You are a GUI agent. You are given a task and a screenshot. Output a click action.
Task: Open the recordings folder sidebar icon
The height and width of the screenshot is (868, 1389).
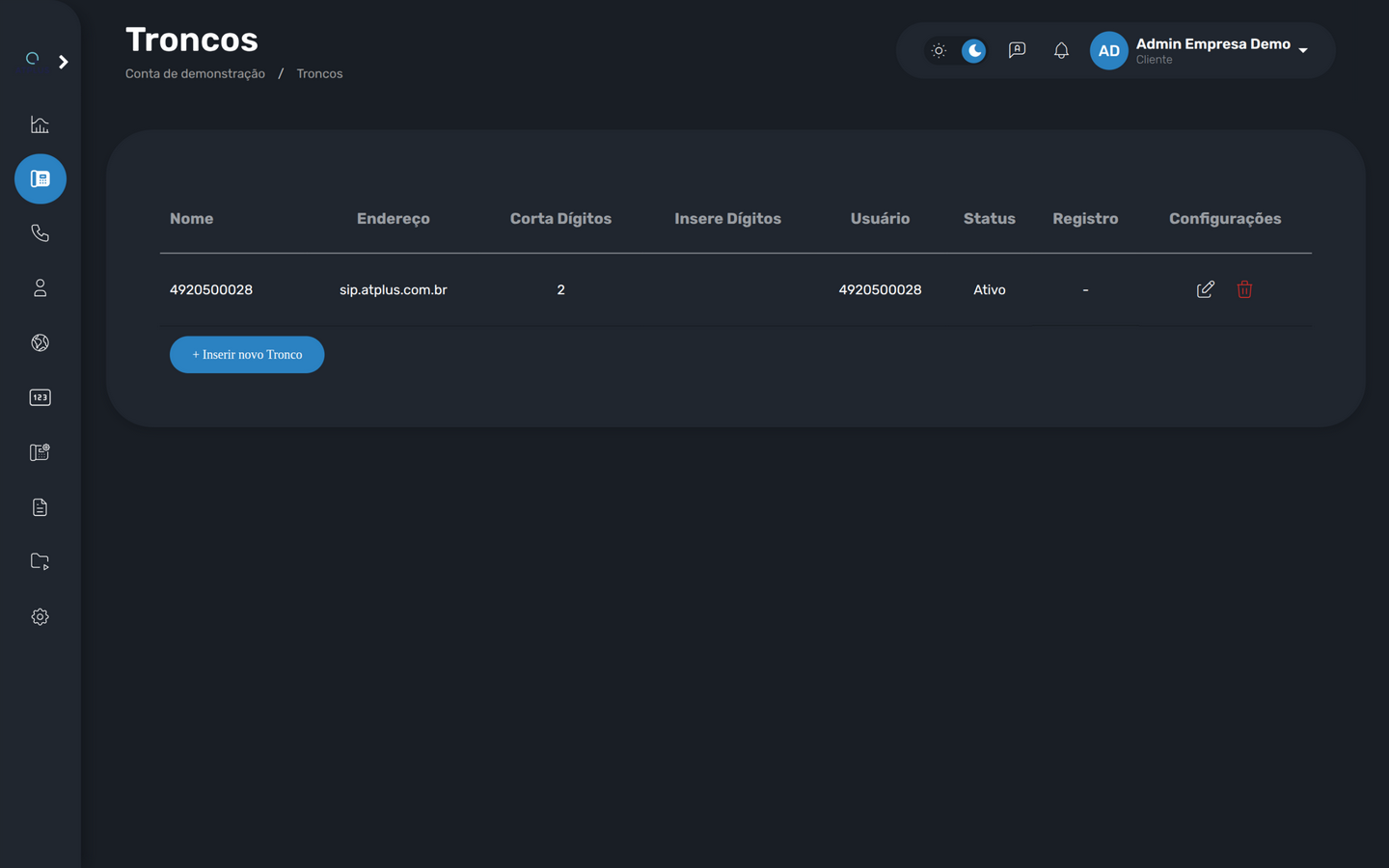(x=40, y=561)
